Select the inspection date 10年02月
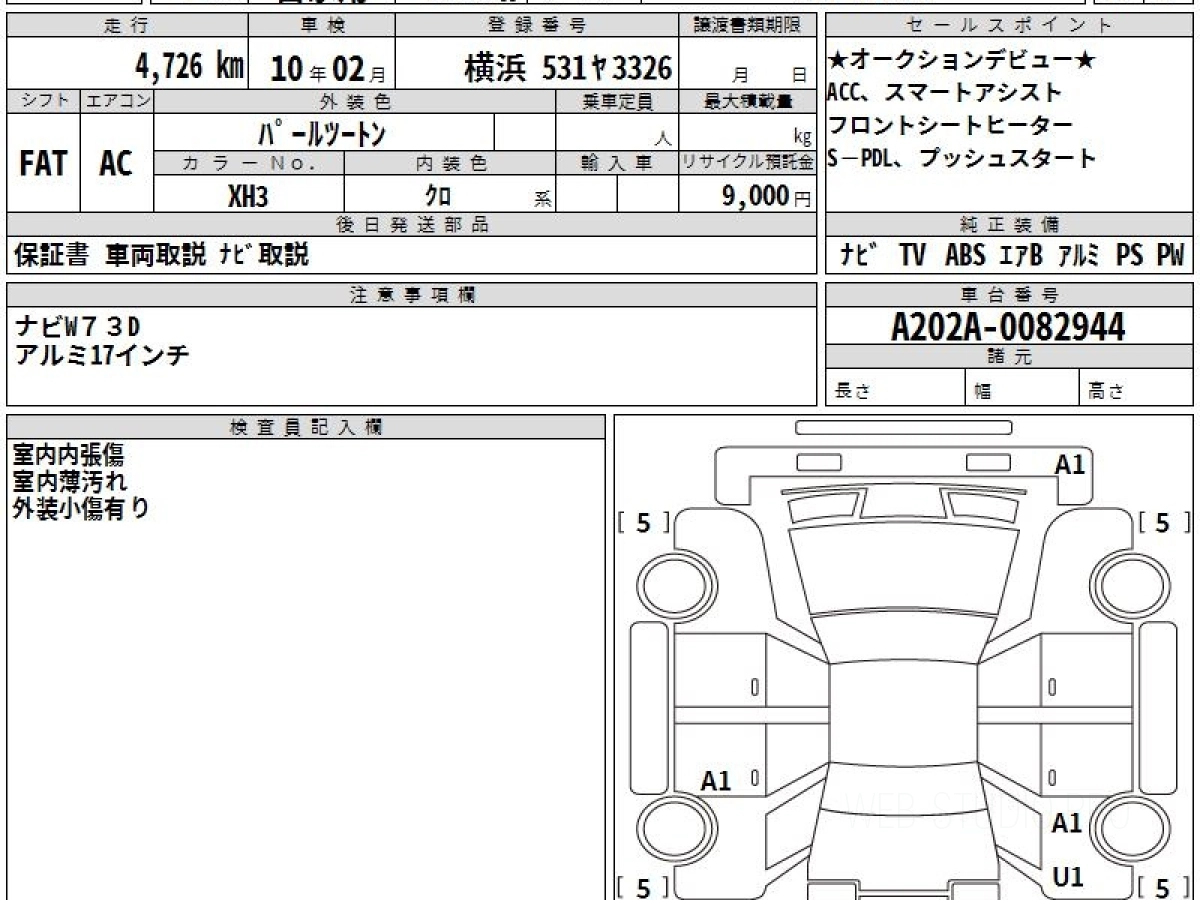This screenshot has height=900, width=1200. 327,68
